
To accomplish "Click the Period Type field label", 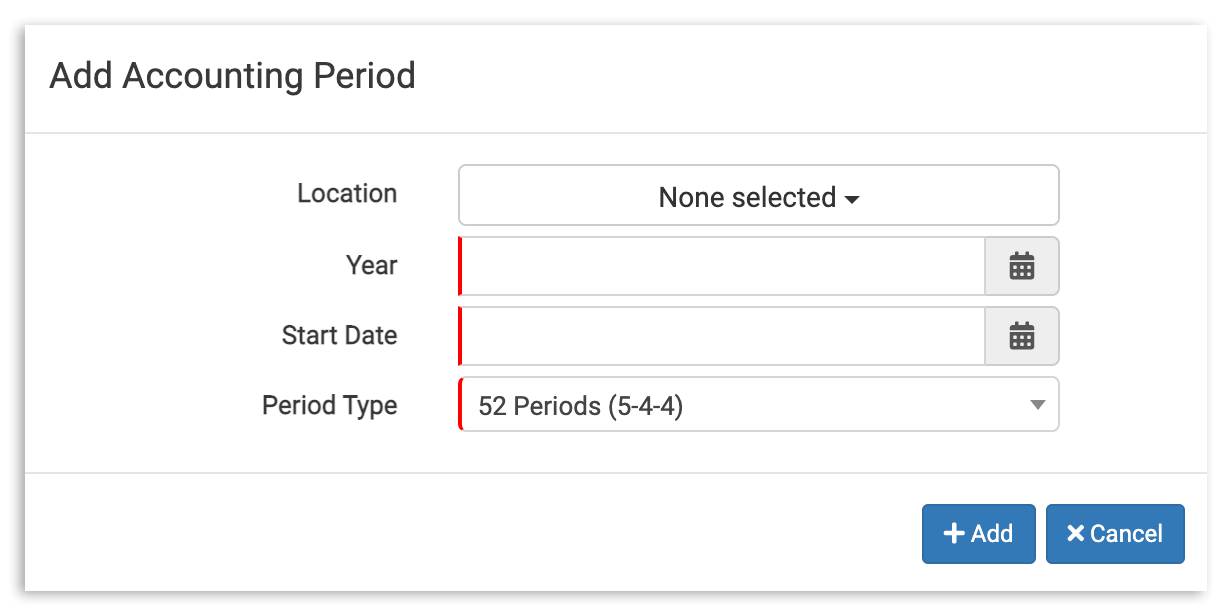I will [330, 405].
